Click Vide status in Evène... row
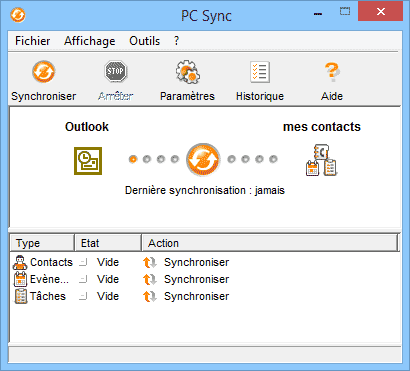410x371 pixels. pyautogui.click(x=108, y=279)
